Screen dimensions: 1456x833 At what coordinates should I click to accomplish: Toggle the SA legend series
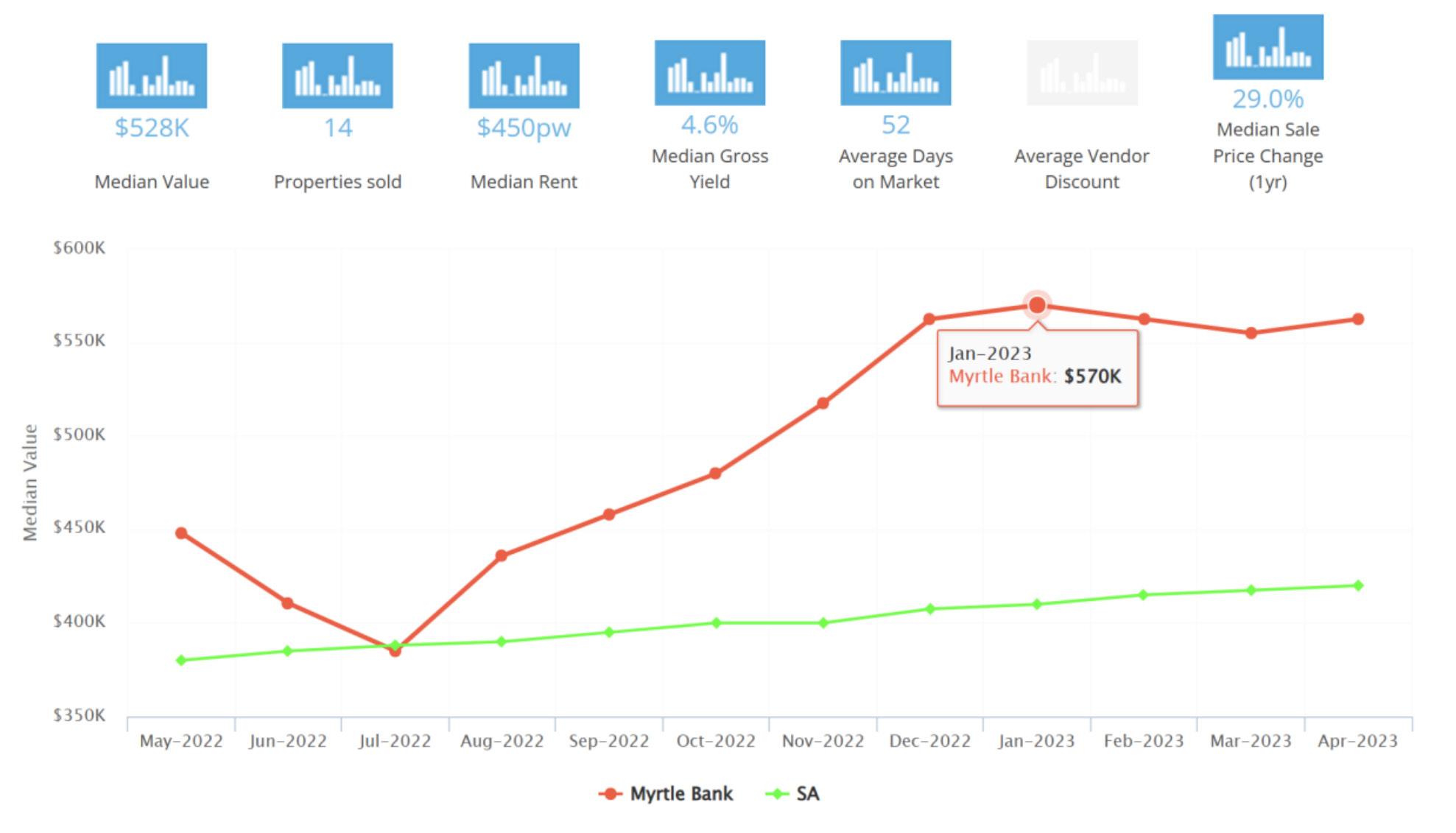coord(793,793)
